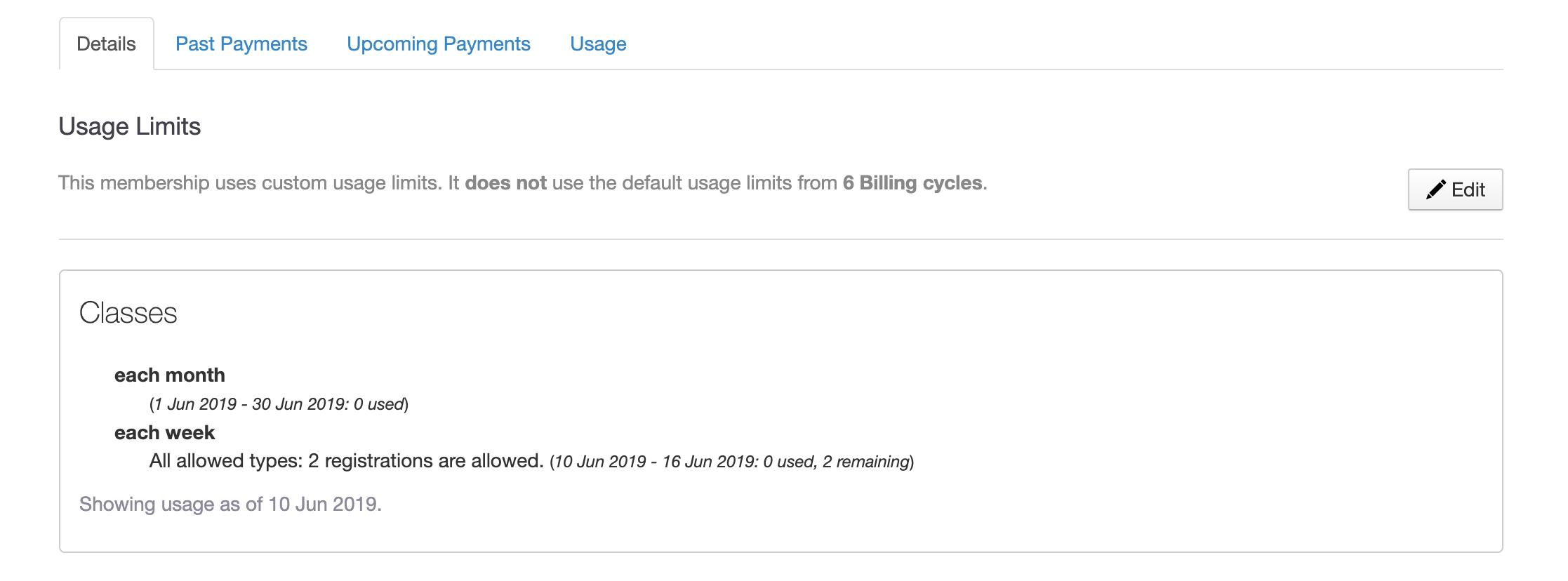Open the Upcoming Payments tab

[x=438, y=44]
